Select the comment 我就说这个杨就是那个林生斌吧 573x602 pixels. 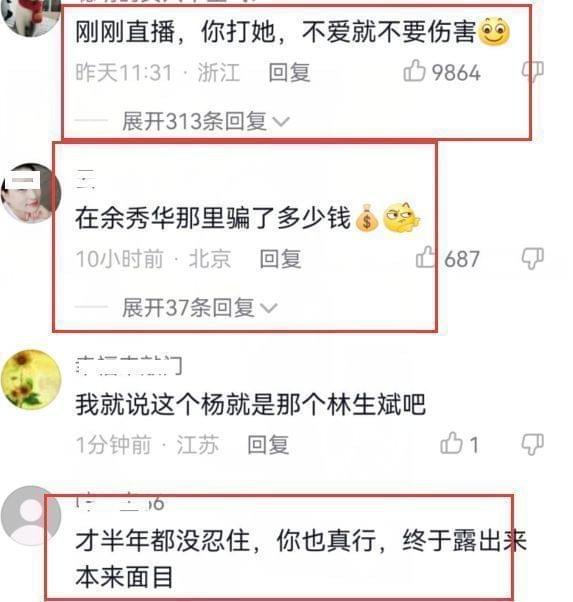pyautogui.click(x=250, y=404)
